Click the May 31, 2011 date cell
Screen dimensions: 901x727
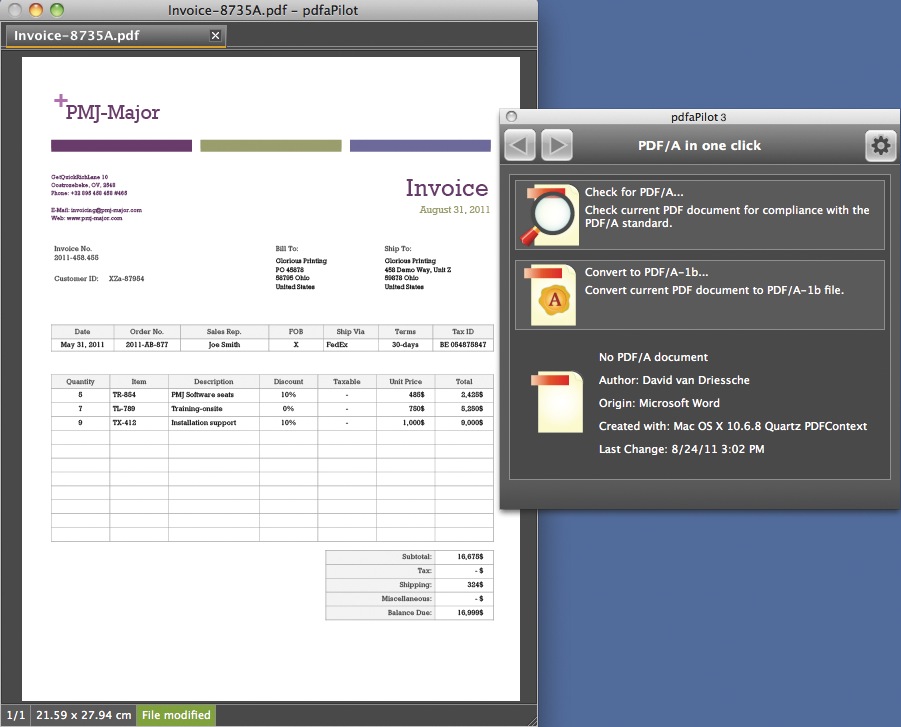[x=82, y=345]
